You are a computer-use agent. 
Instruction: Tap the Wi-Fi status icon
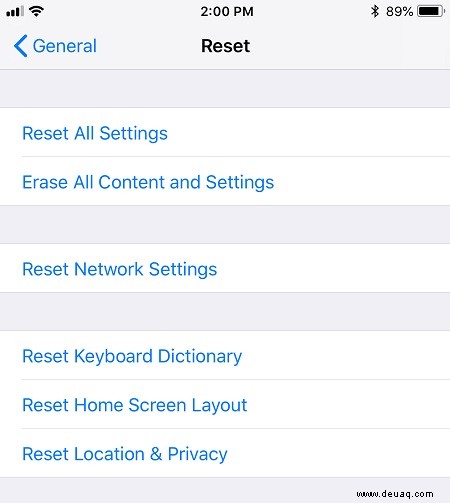click(36, 11)
